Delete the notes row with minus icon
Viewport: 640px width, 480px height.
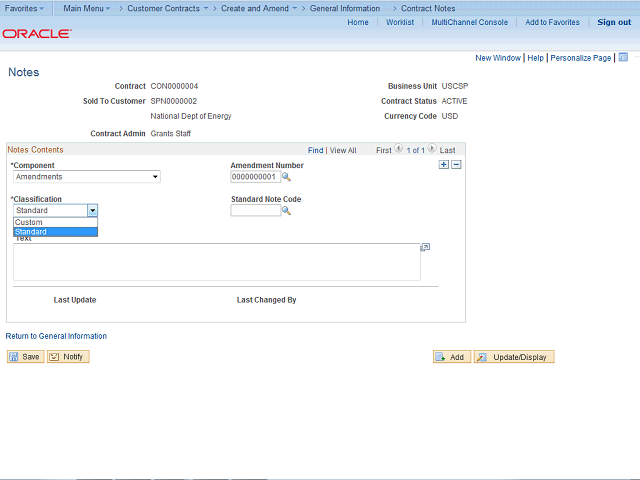(456, 164)
